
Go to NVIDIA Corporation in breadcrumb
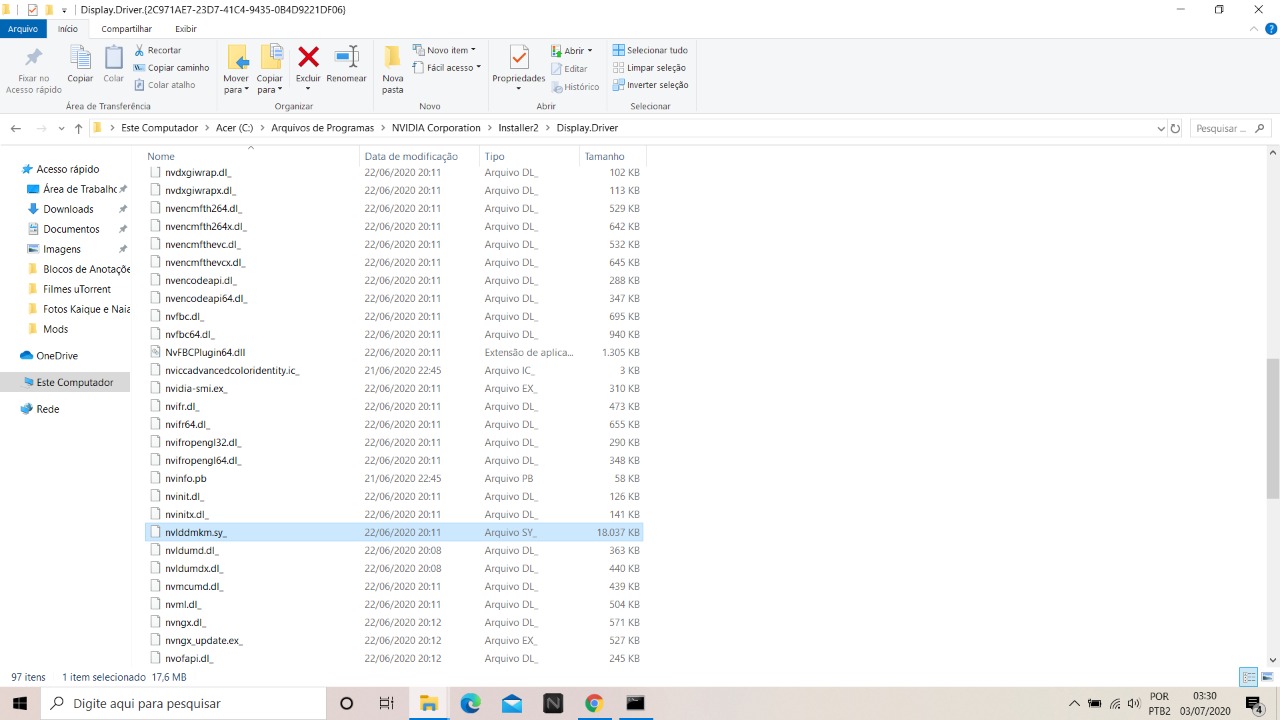pyautogui.click(x=436, y=128)
